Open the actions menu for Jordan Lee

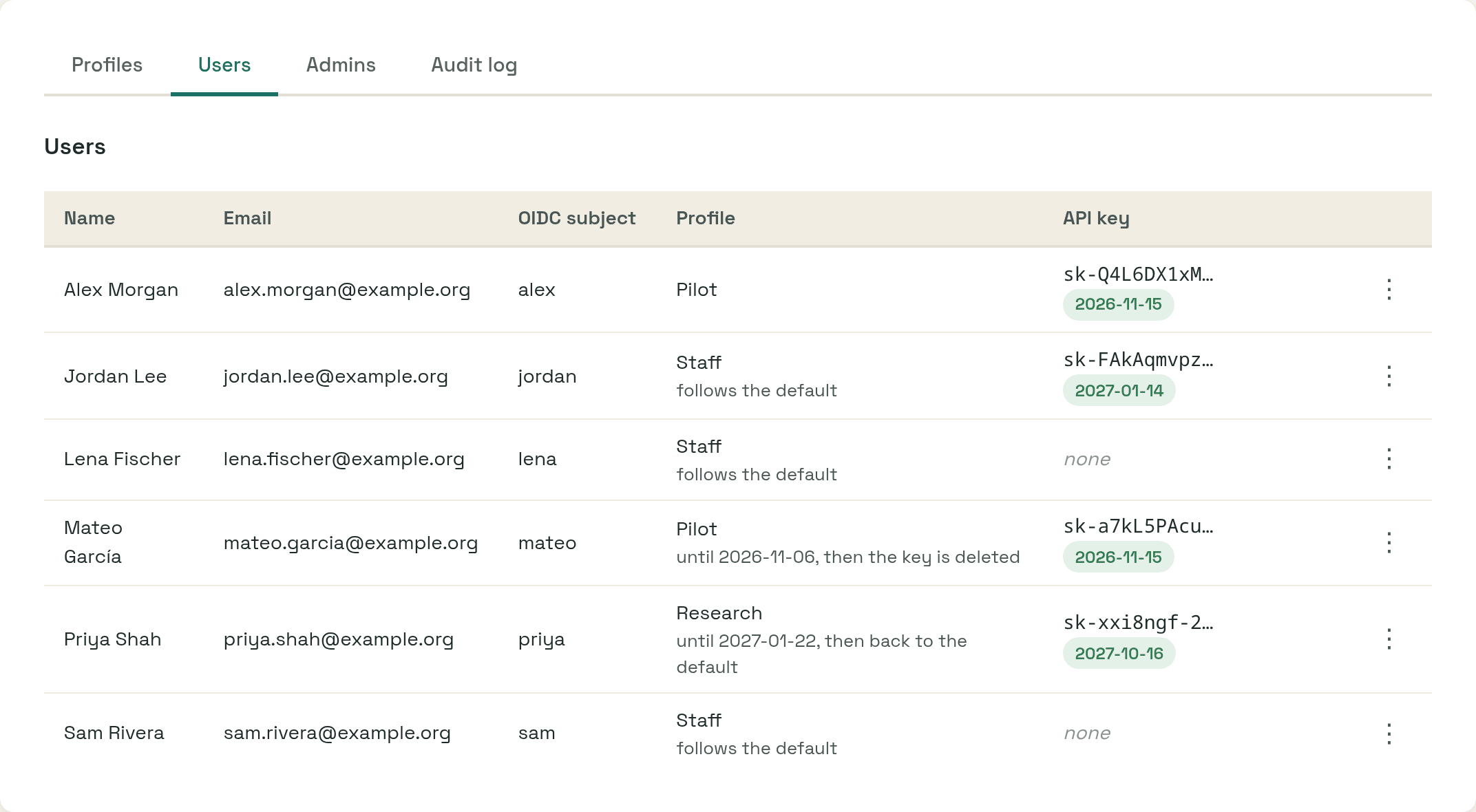[x=1389, y=376]
